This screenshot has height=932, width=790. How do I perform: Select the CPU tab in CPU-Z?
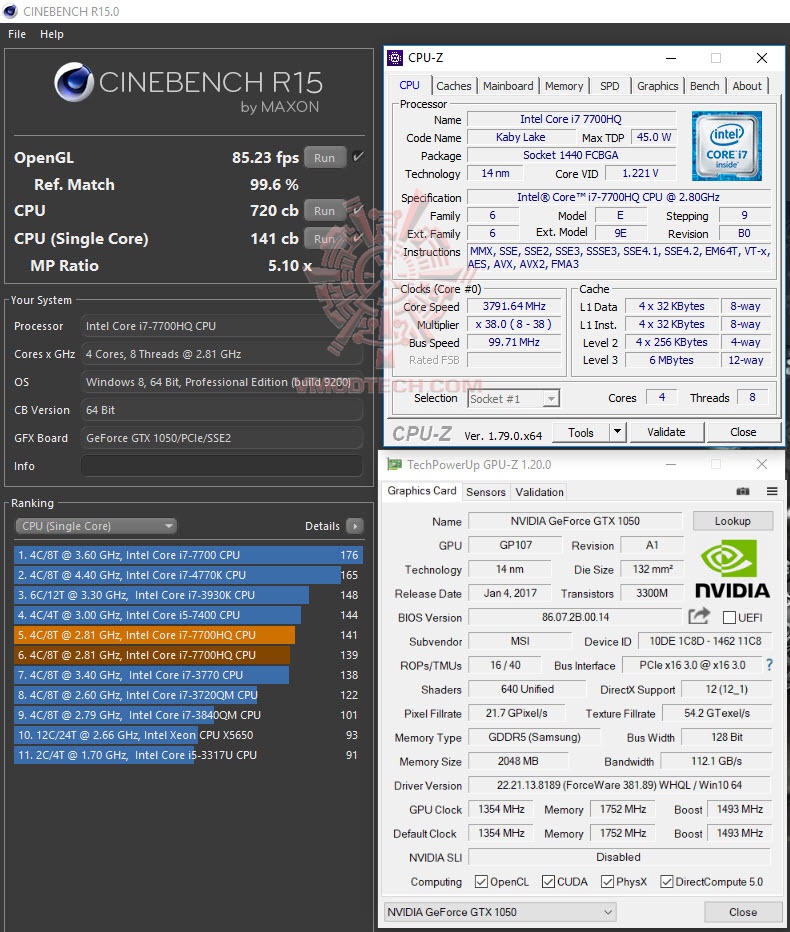coord(409,85)
